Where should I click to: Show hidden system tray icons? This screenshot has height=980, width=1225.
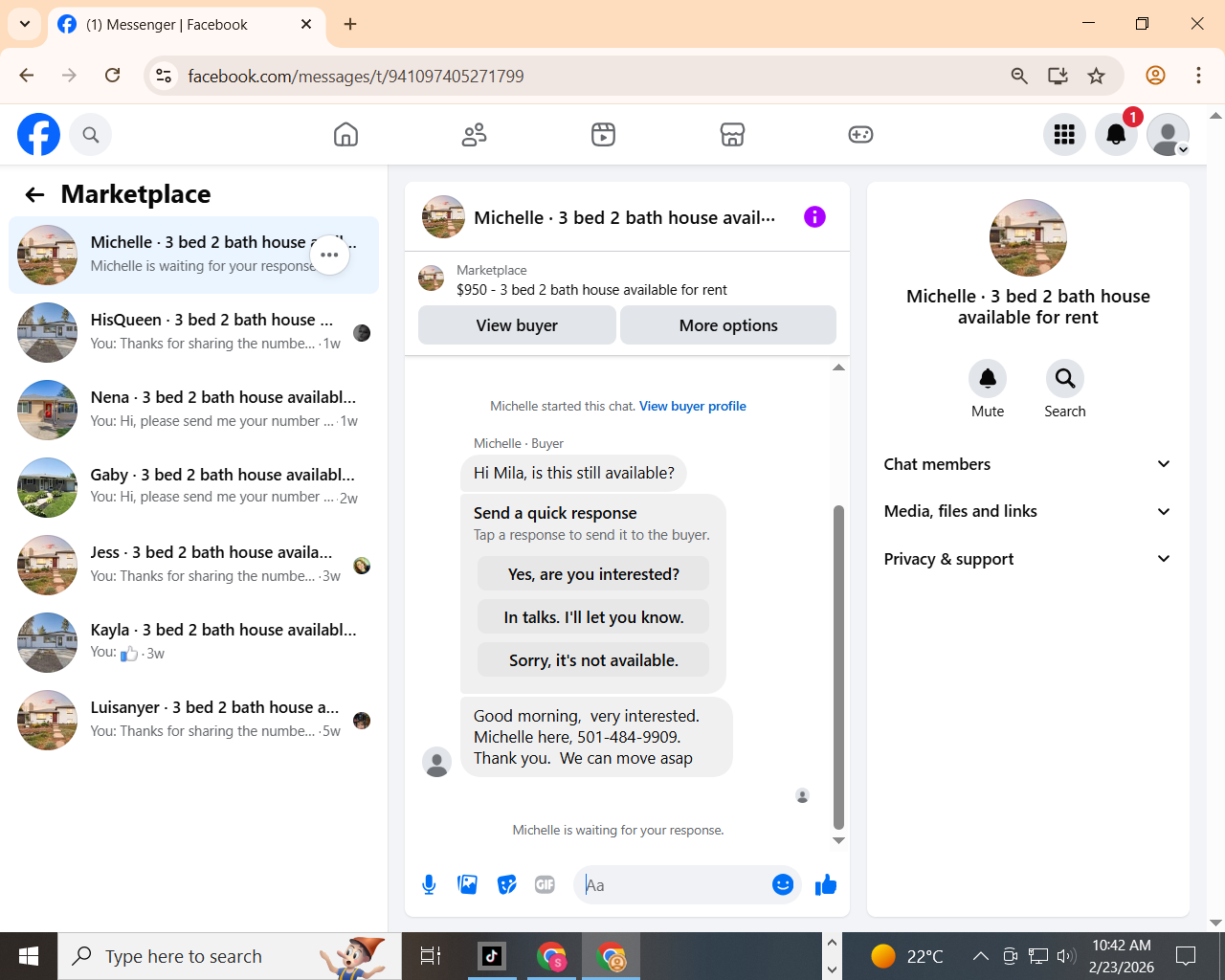(x=980, y=956)
